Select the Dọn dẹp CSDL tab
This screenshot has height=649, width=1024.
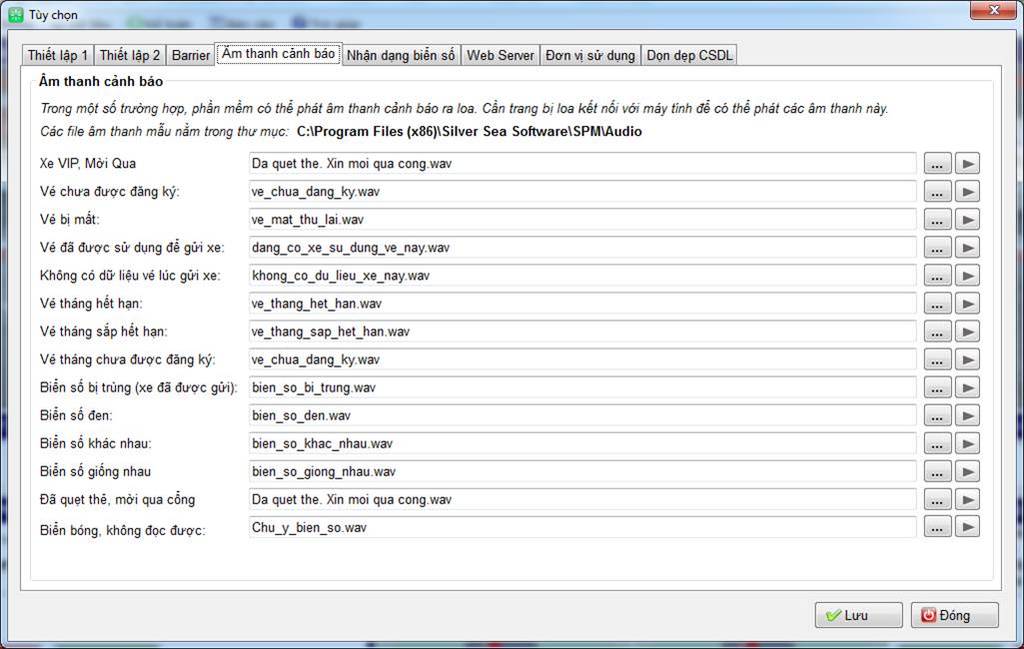point(691,55)
